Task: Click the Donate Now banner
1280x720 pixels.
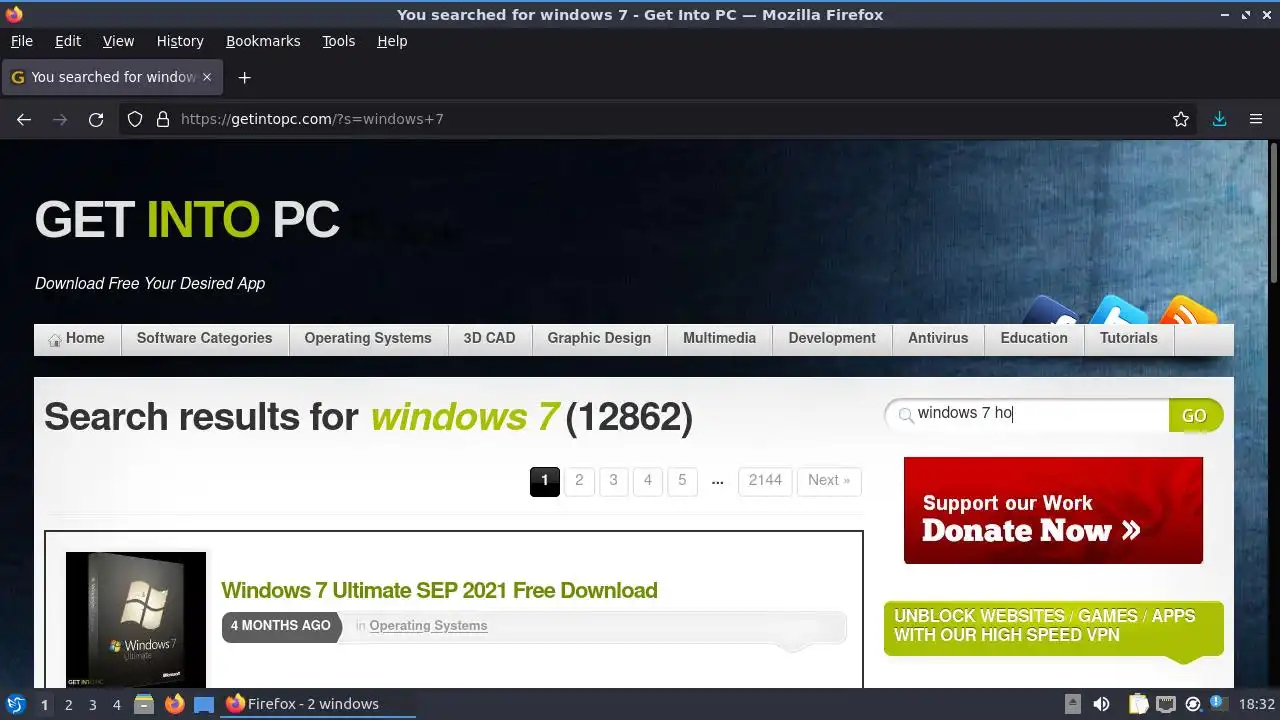Action: (x=1053, y=511)
